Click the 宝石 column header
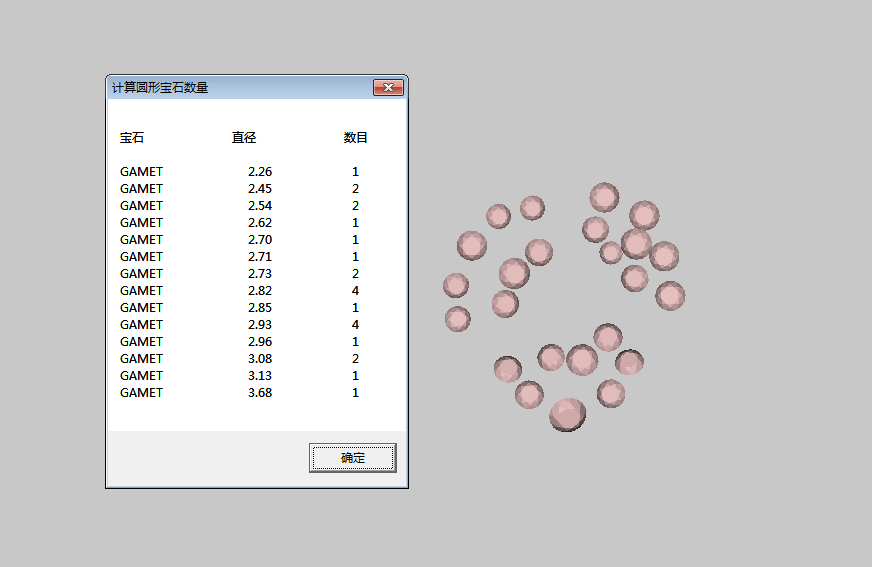Image resolution: width=872 pixels, height=567 pixels. pyautogui.click(x=132, y=138)
